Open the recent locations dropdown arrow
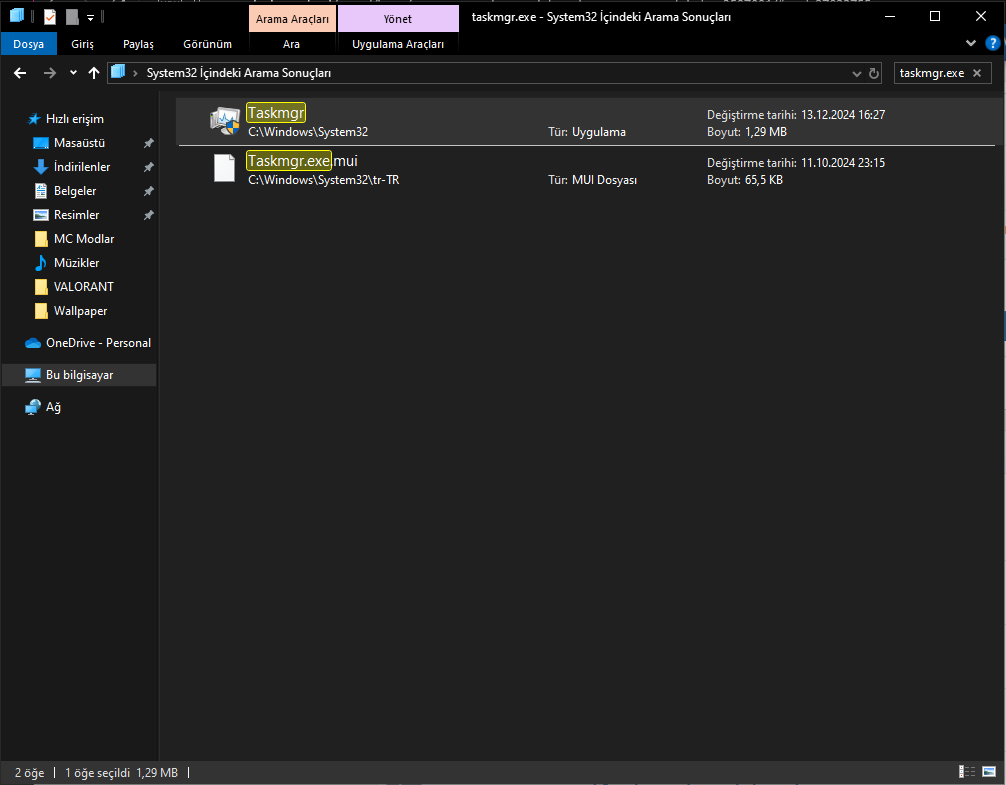 coord(73,72)
